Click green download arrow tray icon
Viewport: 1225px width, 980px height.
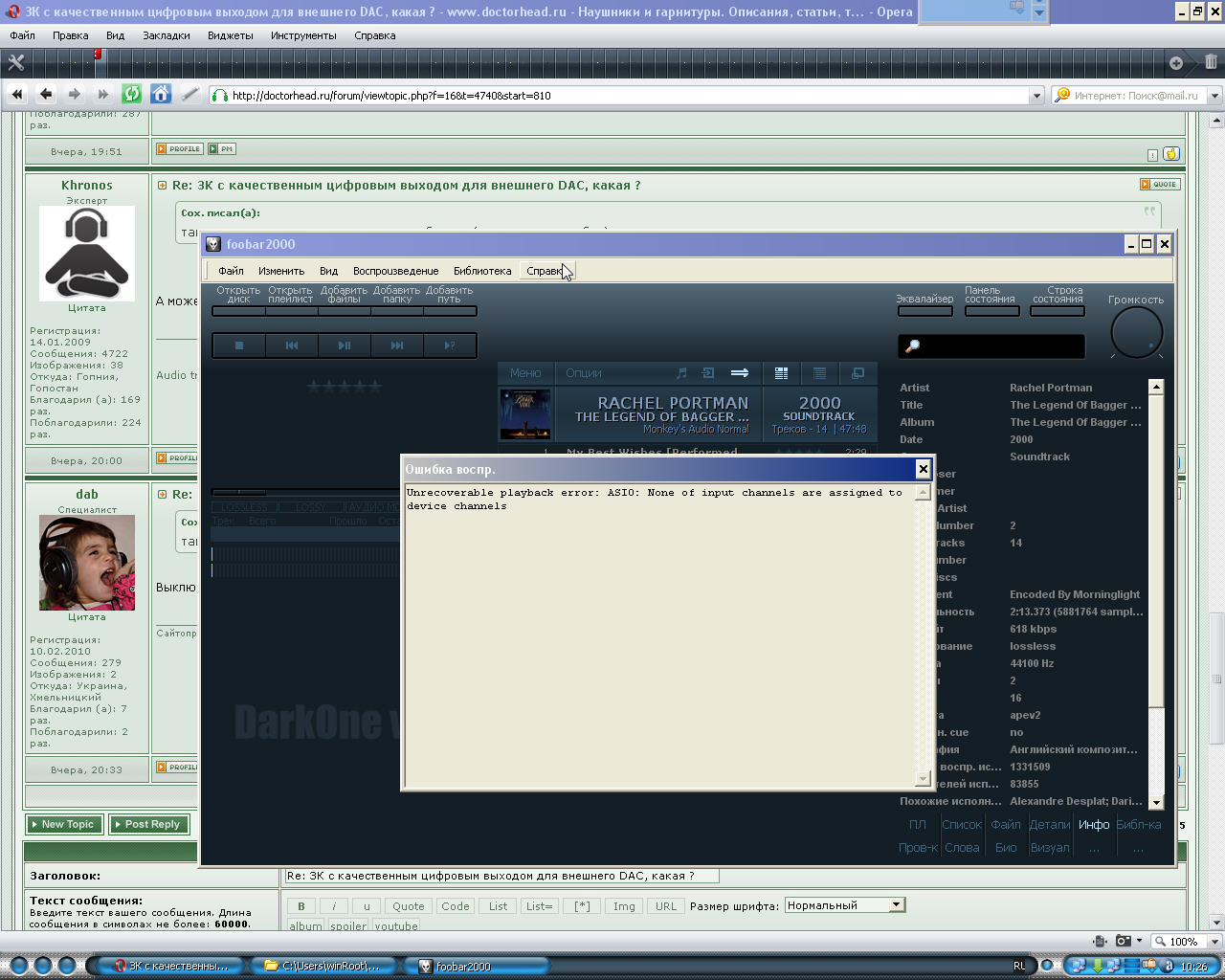1099,966
